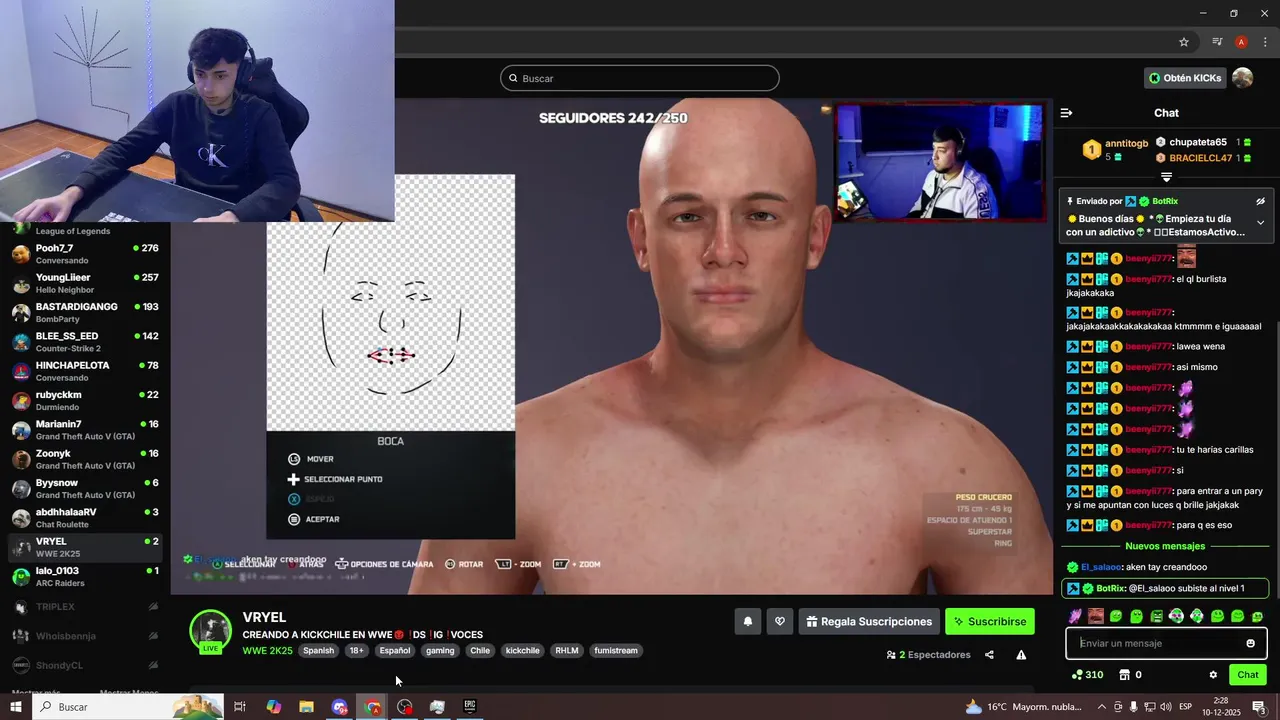Open File Explorer from taskbar

point(306,707)
